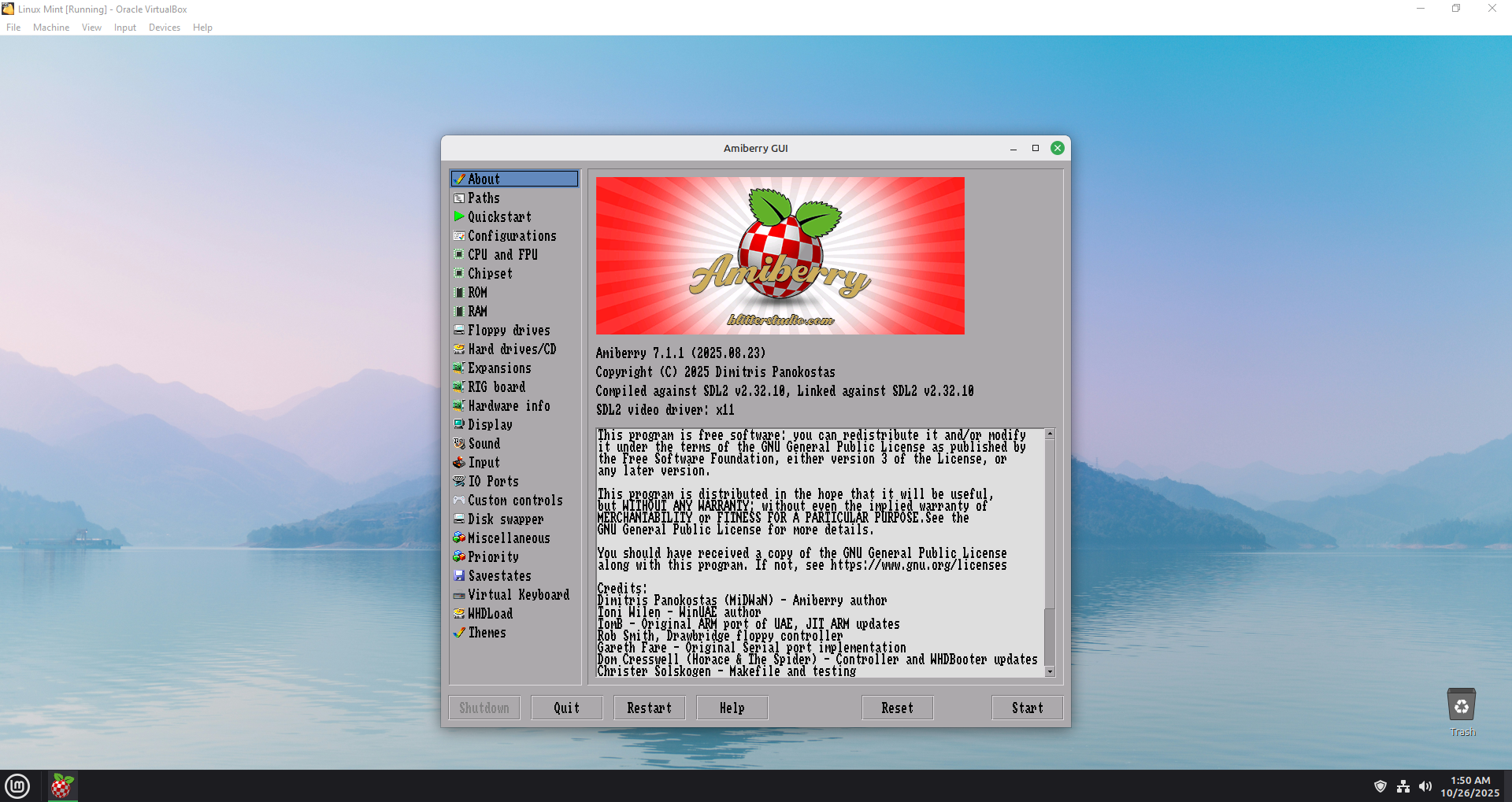Open the network tray icon
The width and height of the screenshot is (1512, 802).
tap(1403, 786)
